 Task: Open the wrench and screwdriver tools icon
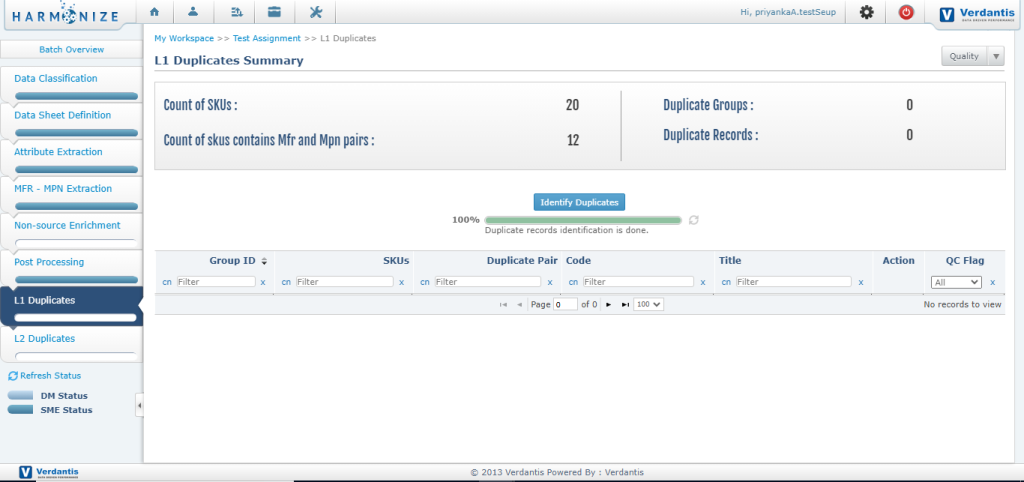(x=315, y=12)
